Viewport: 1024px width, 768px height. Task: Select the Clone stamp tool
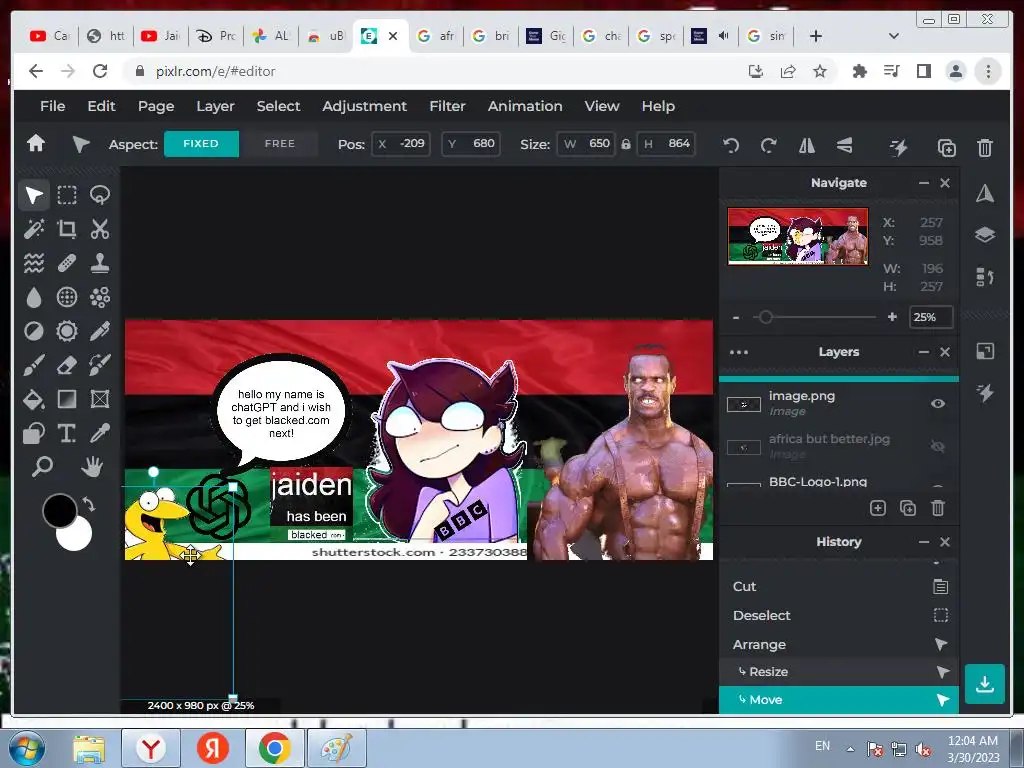coord(100,263)
